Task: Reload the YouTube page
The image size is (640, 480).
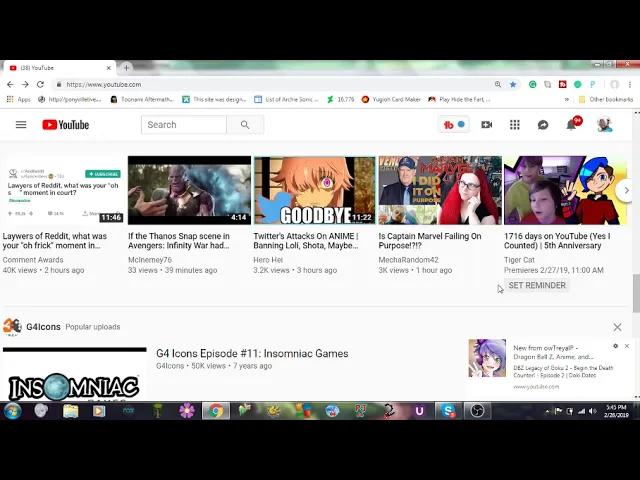Action: click(x=40, y=84)
